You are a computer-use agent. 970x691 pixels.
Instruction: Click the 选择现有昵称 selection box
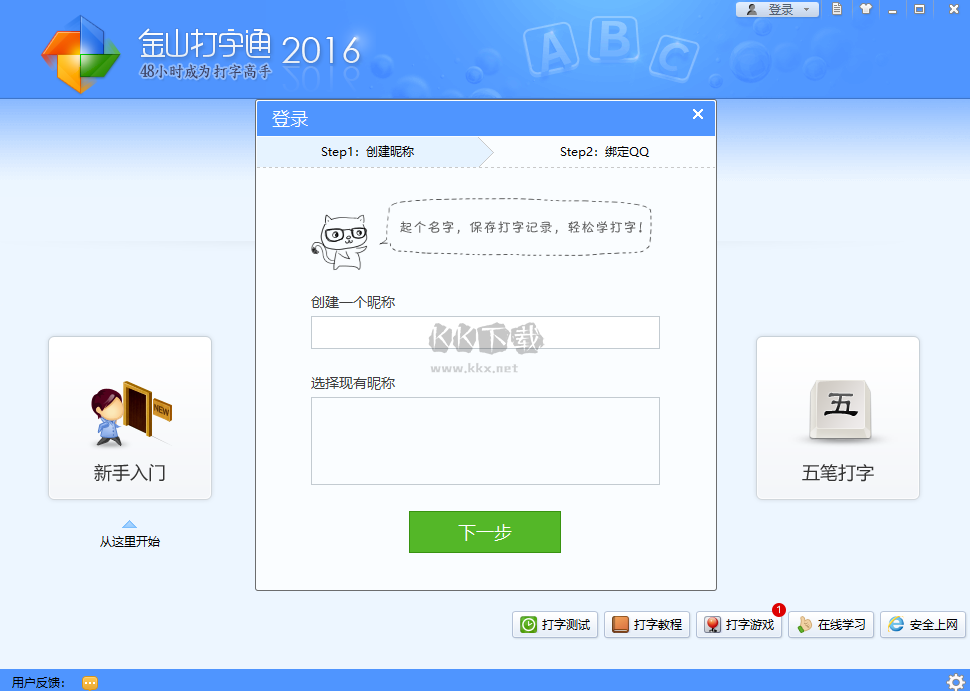(x=484, y=440)
